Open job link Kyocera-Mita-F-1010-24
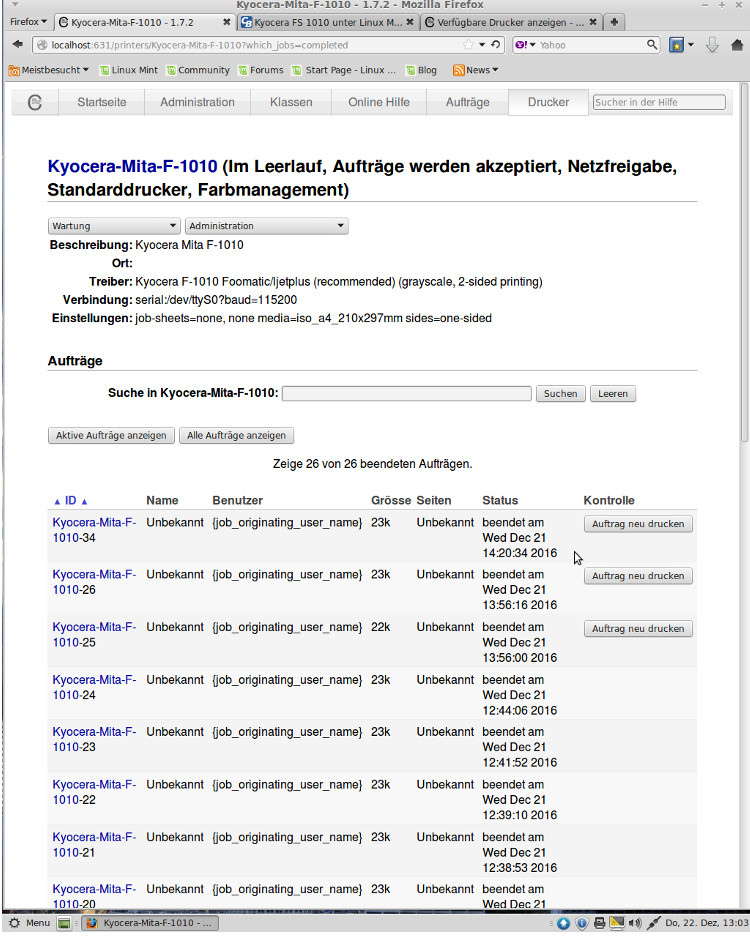This screenshot has height=937, width=750. [x=94, y=687]
